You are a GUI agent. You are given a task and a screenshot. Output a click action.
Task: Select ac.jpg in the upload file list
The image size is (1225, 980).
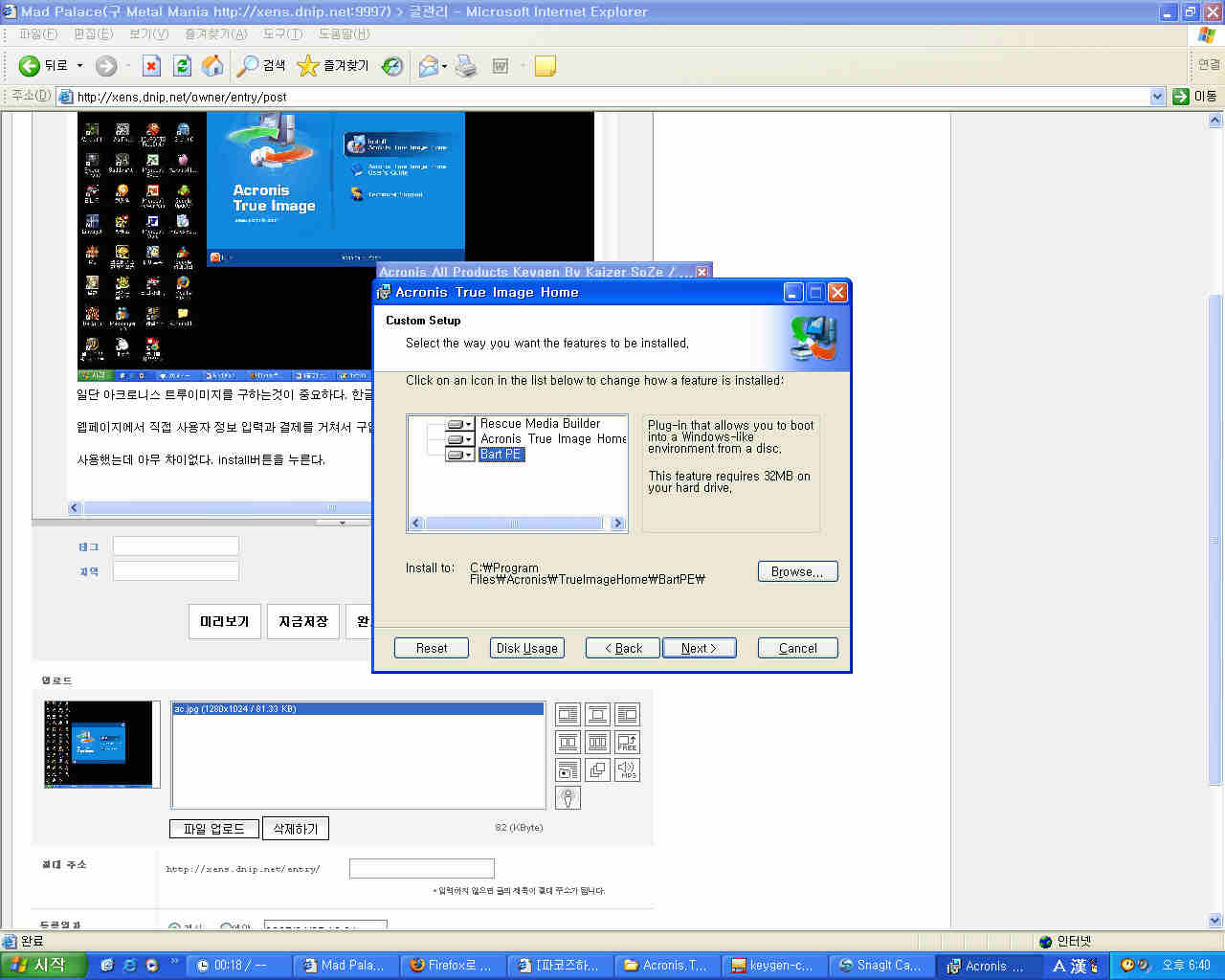(358, 709)
